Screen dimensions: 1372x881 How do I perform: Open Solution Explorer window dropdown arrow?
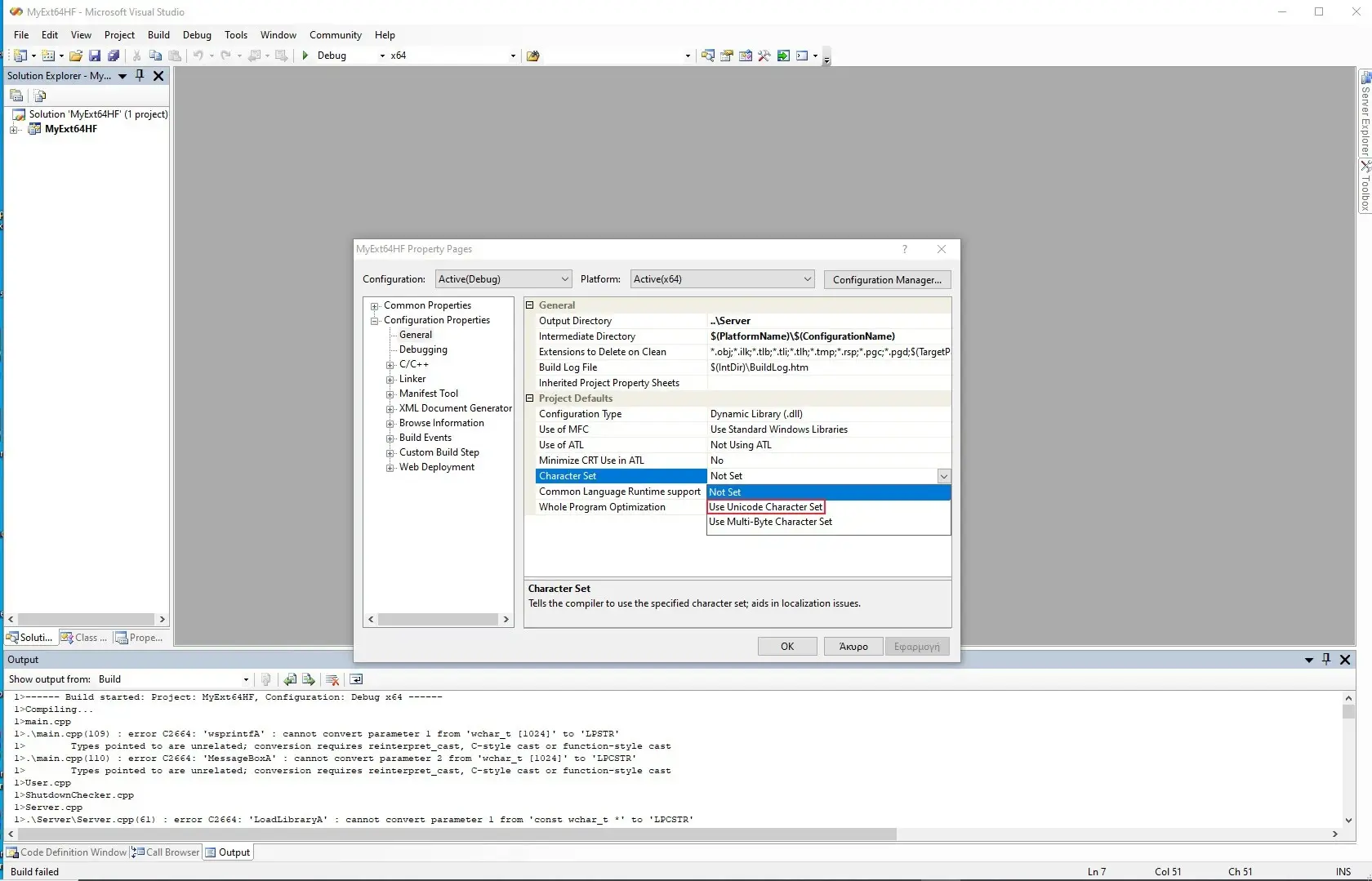coord(122,76)
